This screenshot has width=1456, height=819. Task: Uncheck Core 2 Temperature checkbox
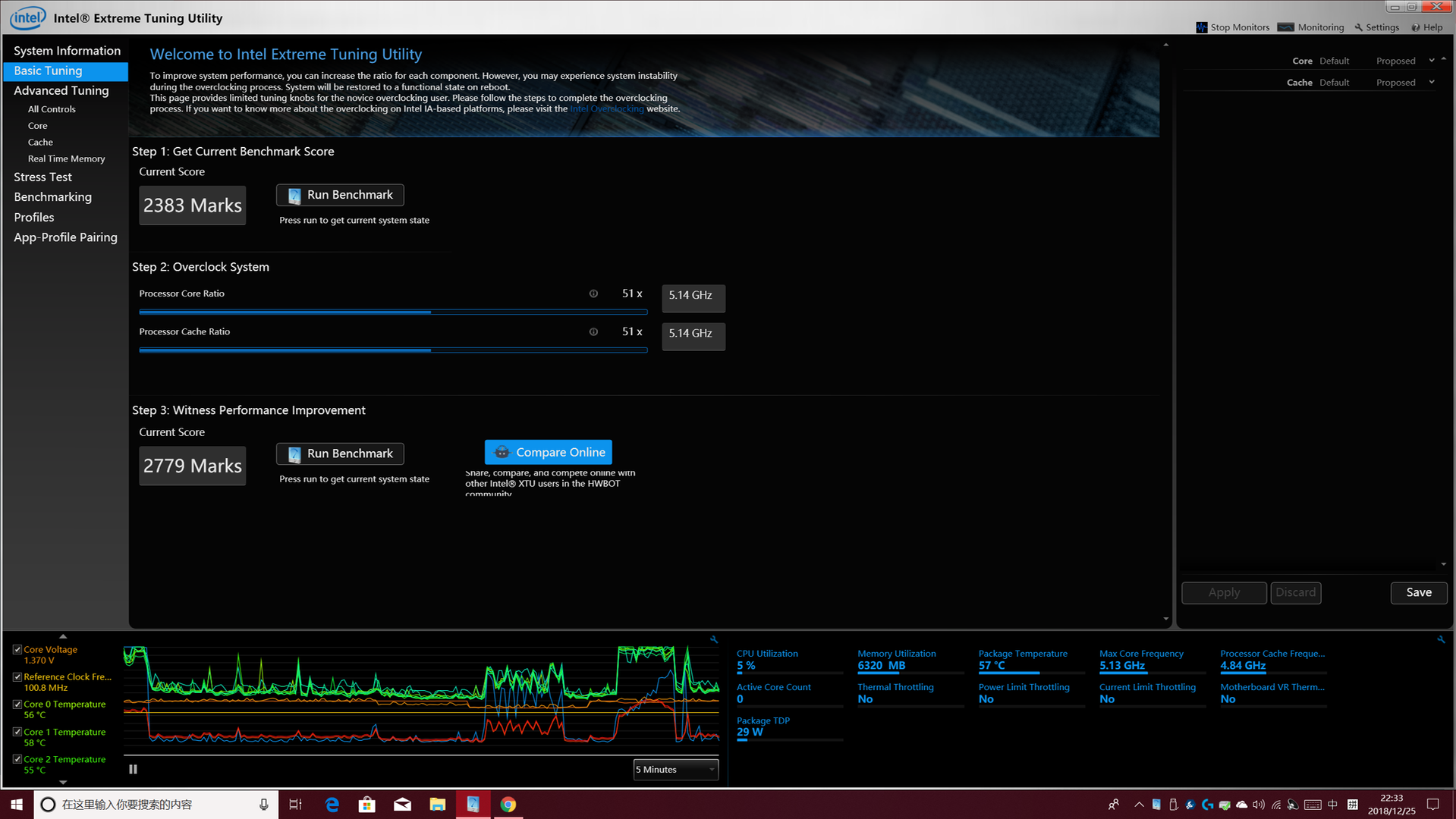tap(17, 760)
